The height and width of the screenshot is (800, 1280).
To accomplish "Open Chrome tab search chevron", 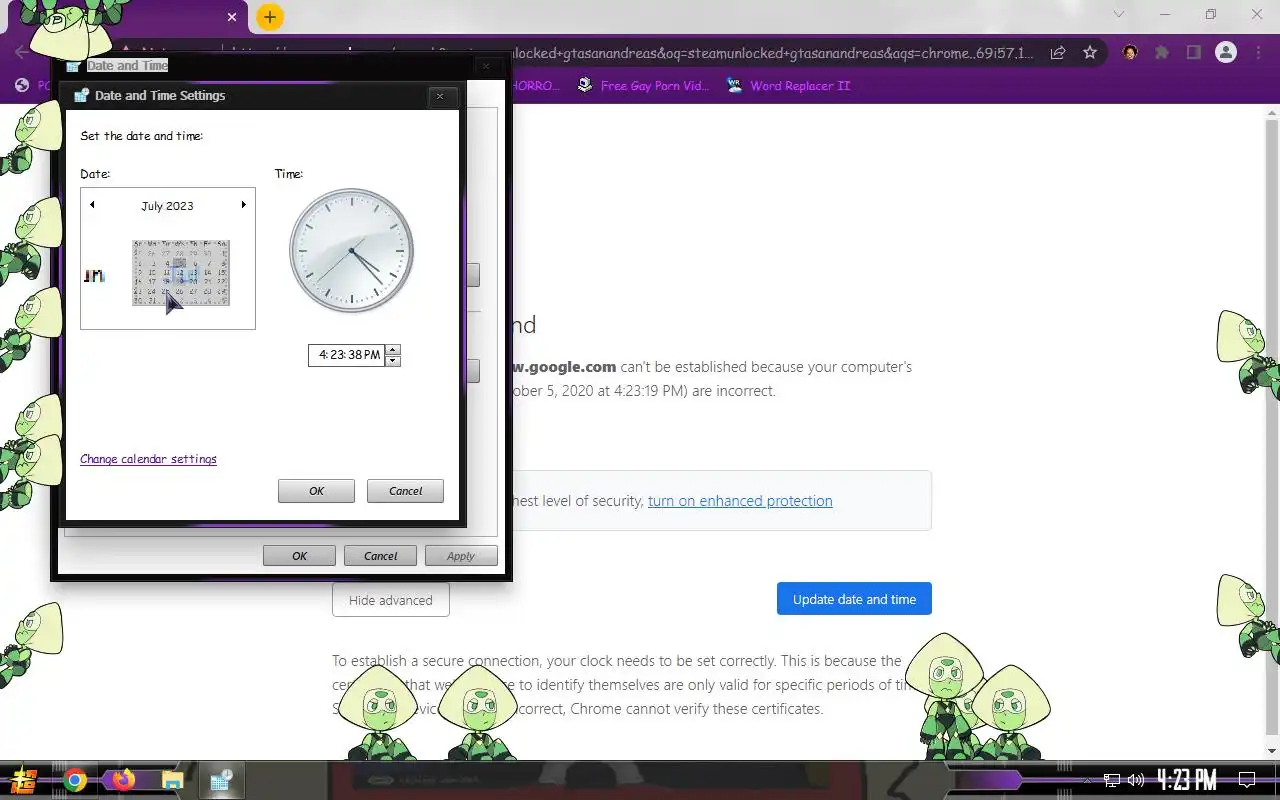I will [1118, 14].
